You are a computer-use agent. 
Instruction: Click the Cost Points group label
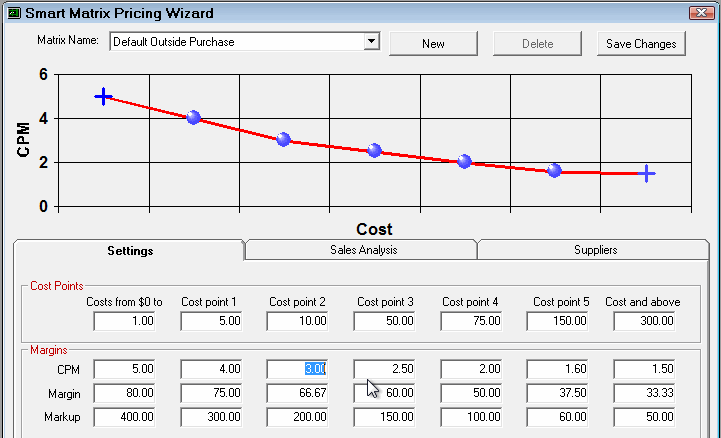57,286
